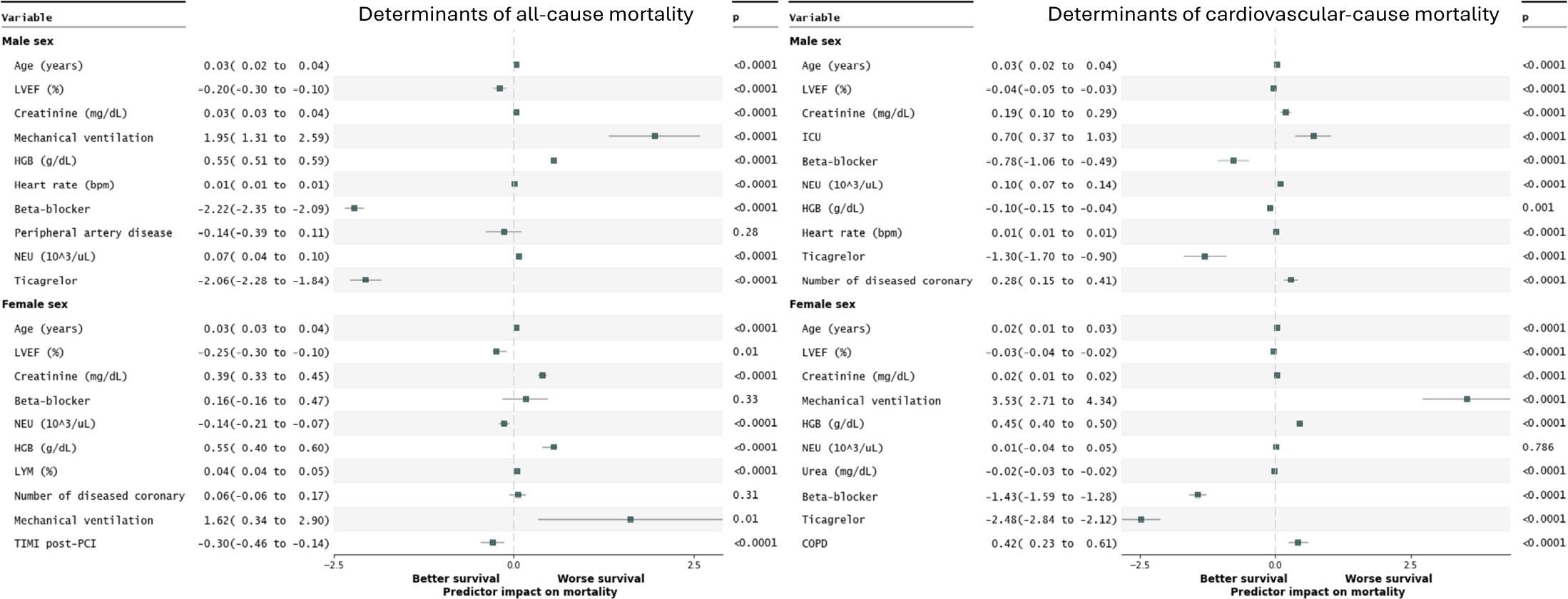Click the estimate '1.95( 1.31 to 2.59)'
This screenshot has width=1568, height=599.
click(266, 137)
